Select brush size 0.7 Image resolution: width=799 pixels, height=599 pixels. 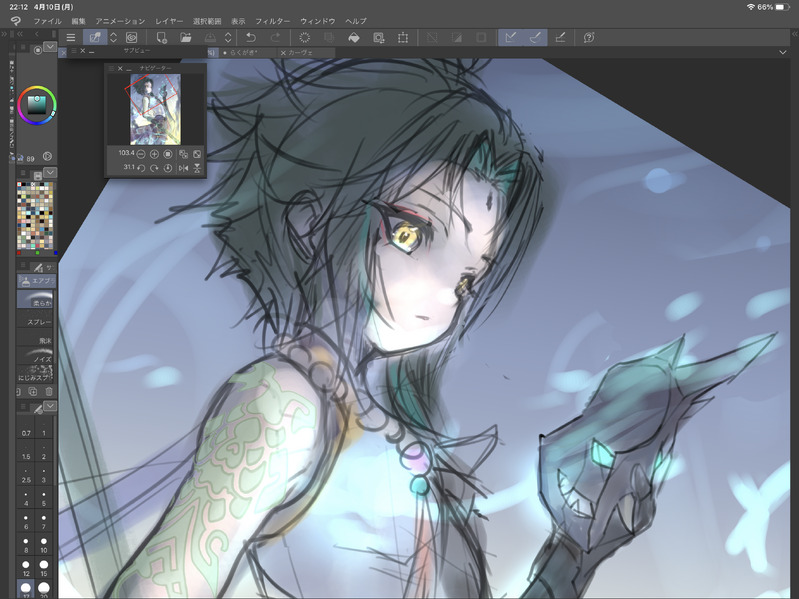(x=26, y=428)
